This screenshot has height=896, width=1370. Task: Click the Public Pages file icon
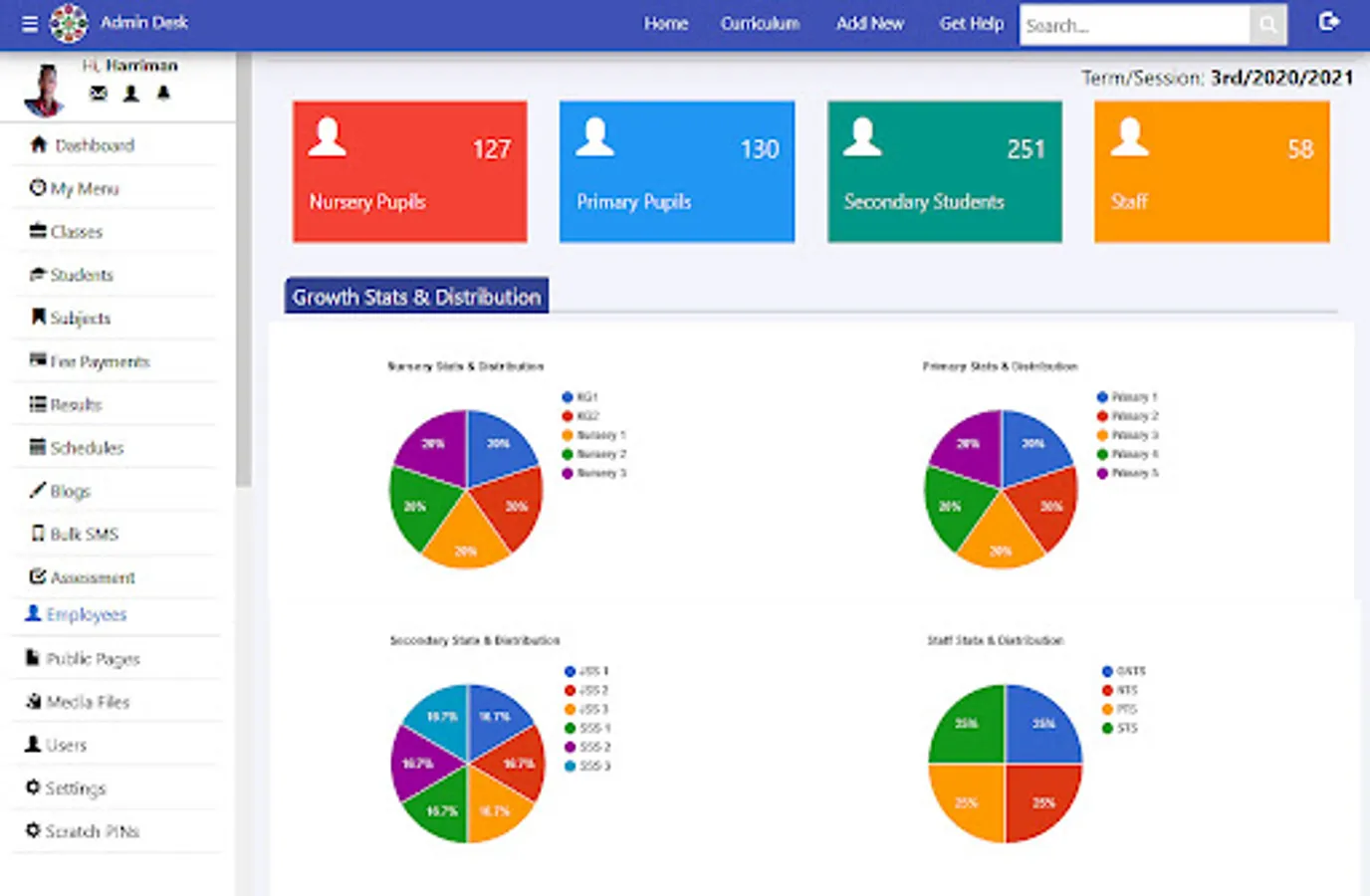click(x=33, y=657)
